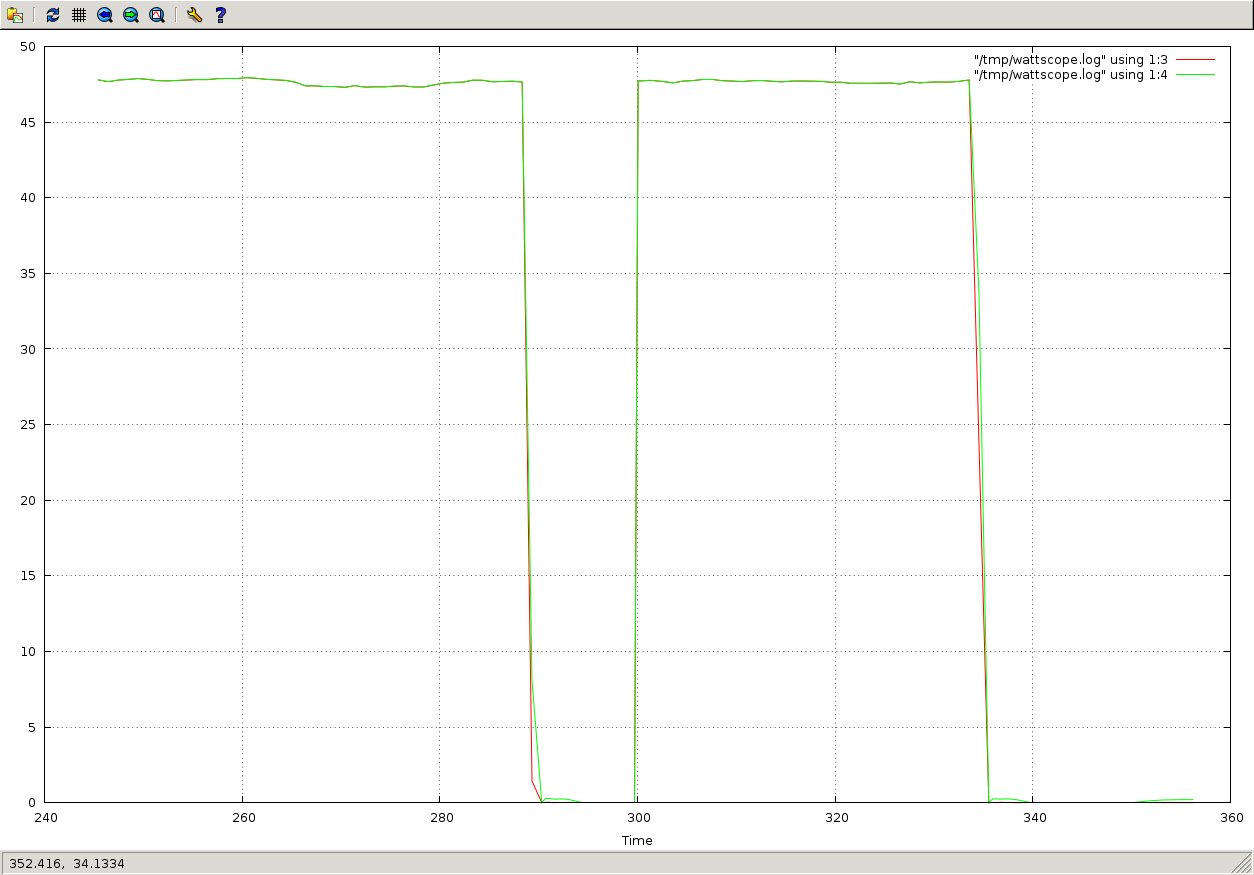Screen dimensions: 1254x875
Task: Click the 280 x-axis tick label
Action: pos(439,817)
